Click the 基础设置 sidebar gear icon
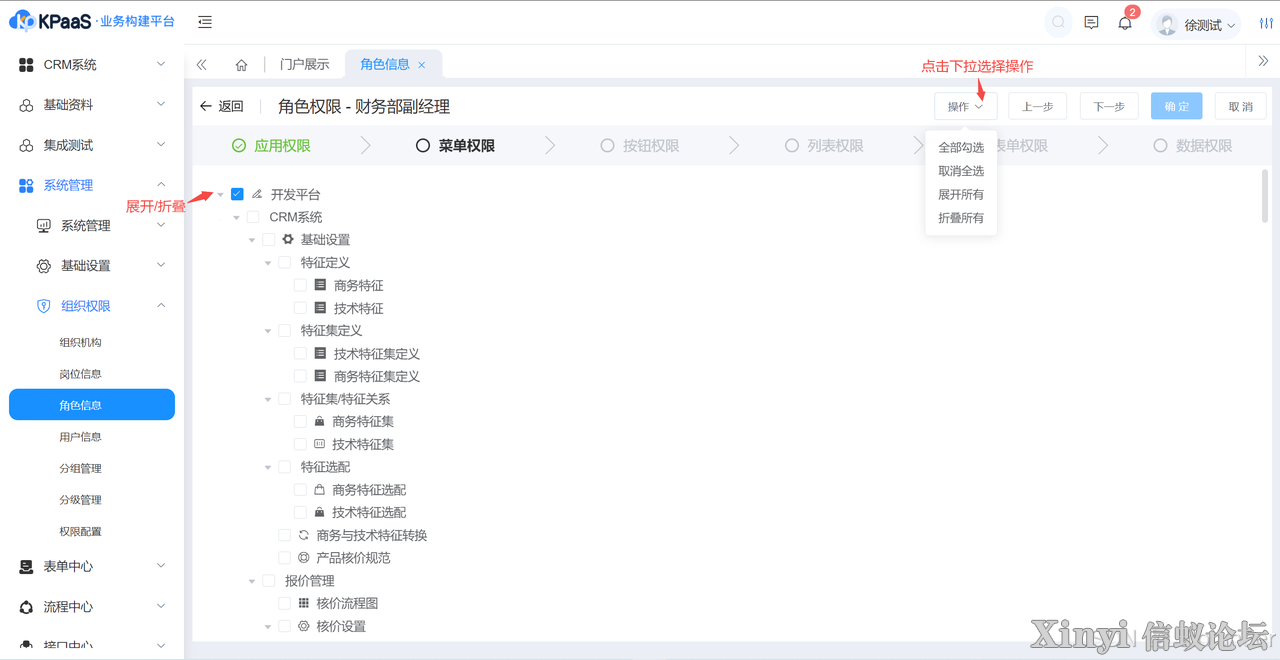 (x=44, y=266)
